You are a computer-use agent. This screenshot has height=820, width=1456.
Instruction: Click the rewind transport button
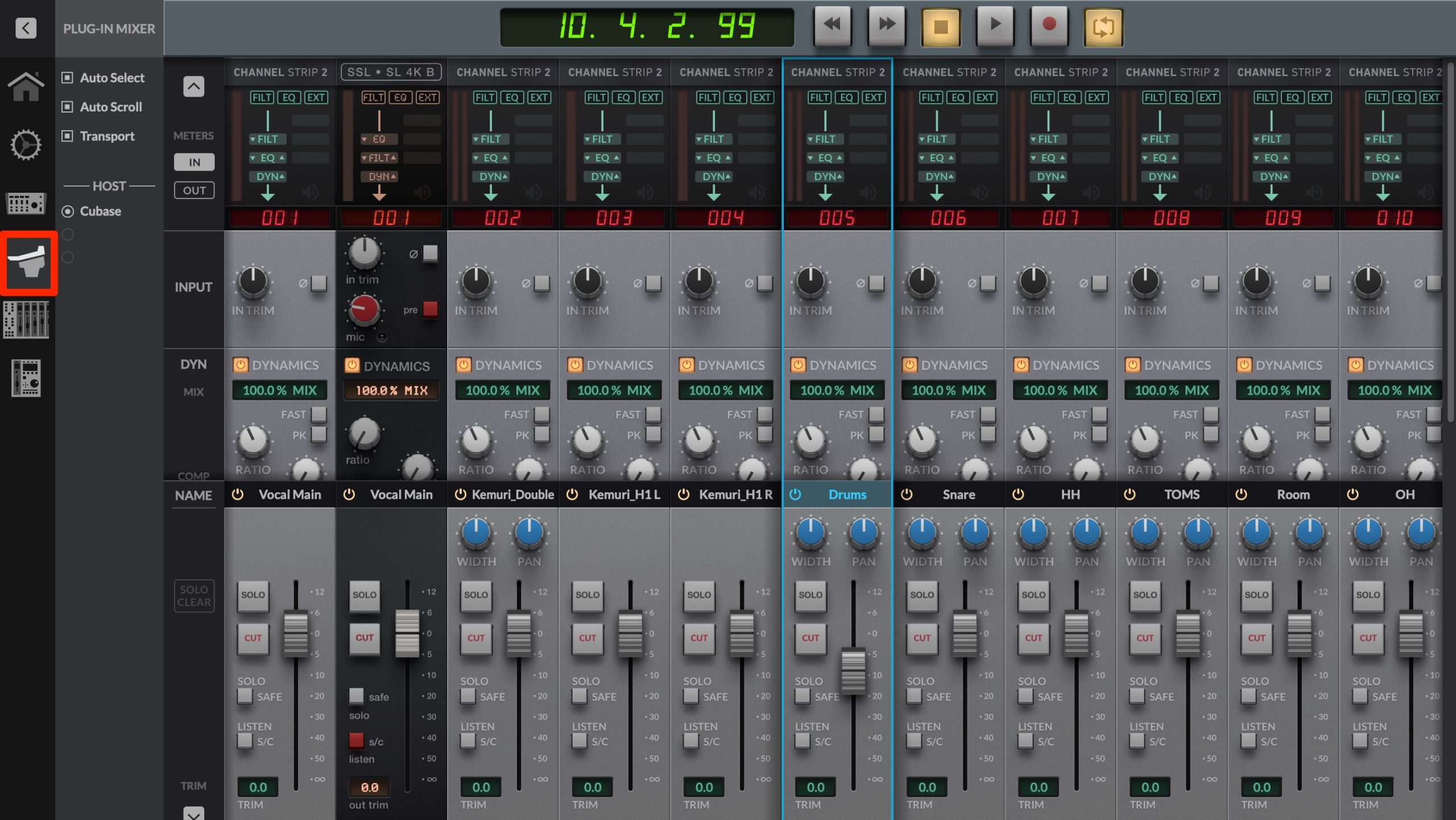click(832, 26)
